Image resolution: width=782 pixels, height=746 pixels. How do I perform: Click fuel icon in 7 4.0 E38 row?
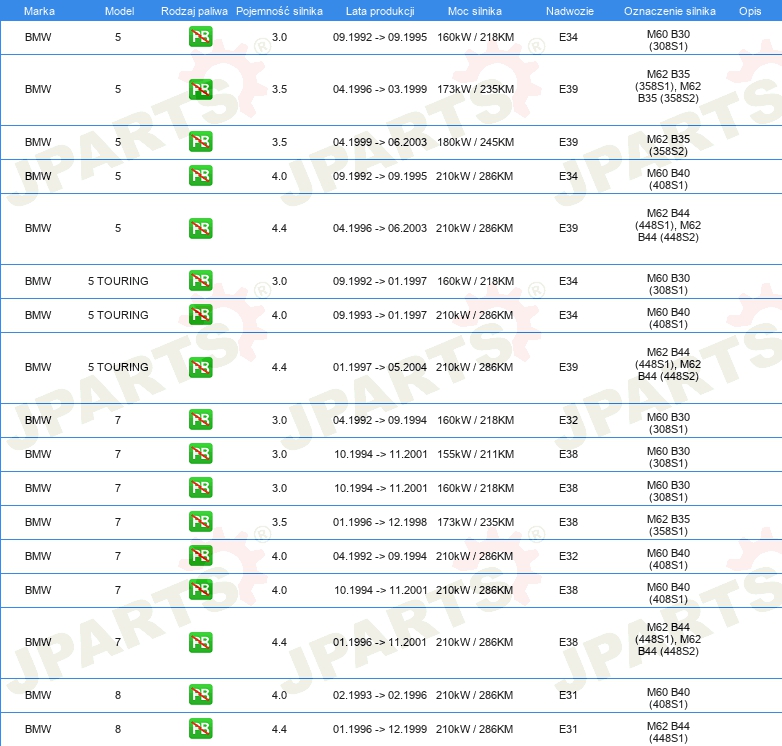(200, 589)
